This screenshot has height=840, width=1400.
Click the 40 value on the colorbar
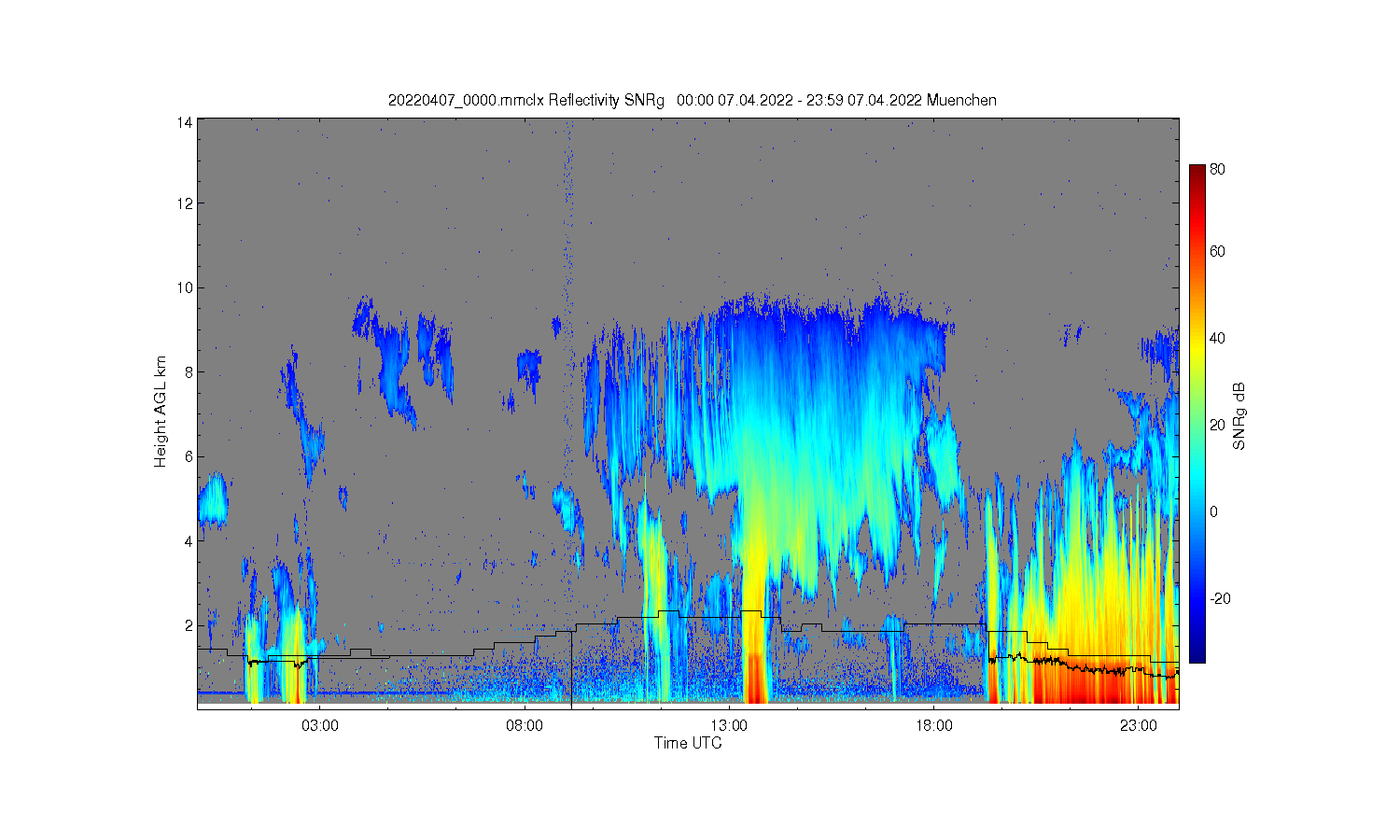coord(1217,338)
